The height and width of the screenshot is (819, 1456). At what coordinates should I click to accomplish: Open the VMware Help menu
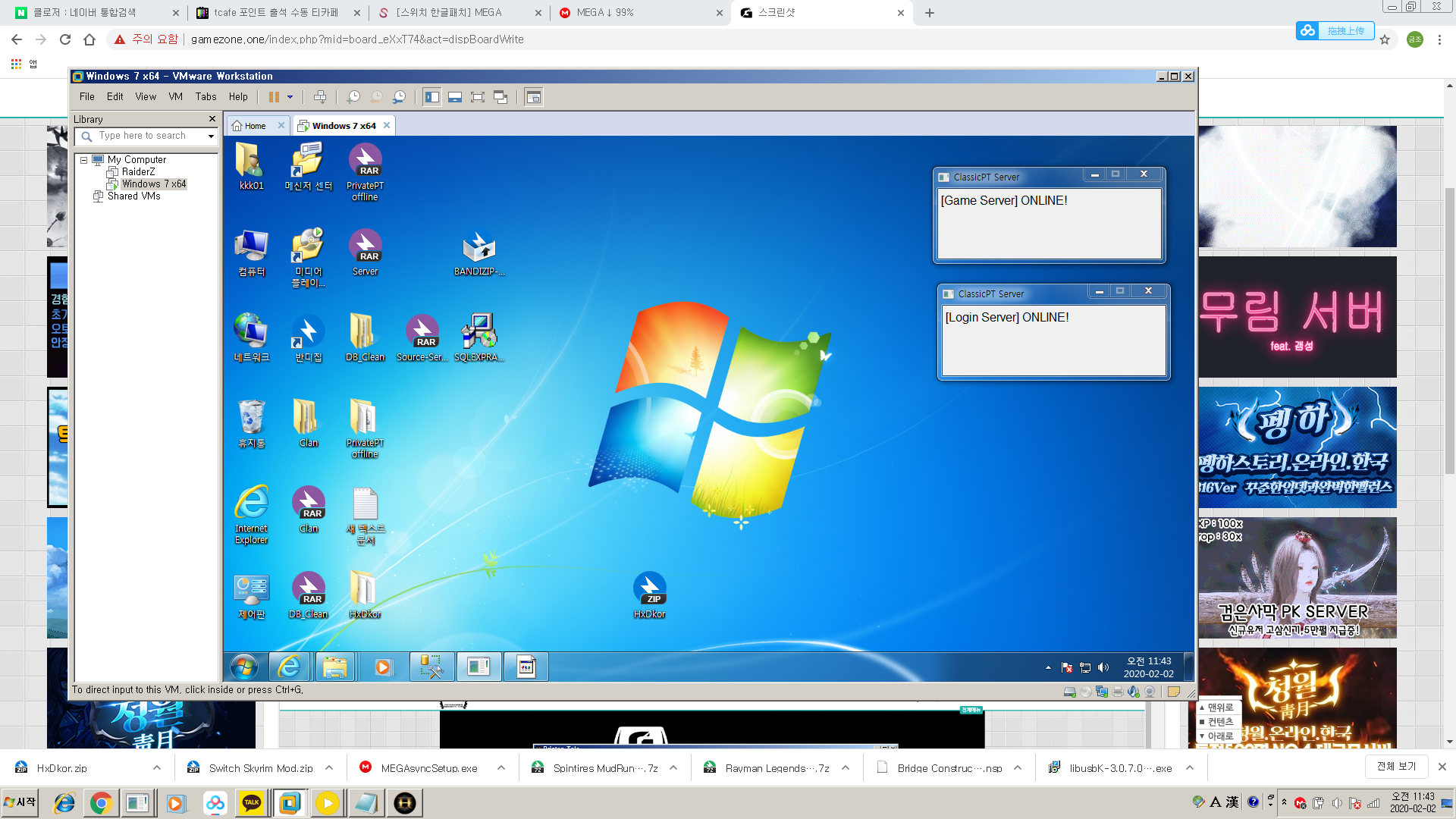pyautogui.click(x=238, y=96)
